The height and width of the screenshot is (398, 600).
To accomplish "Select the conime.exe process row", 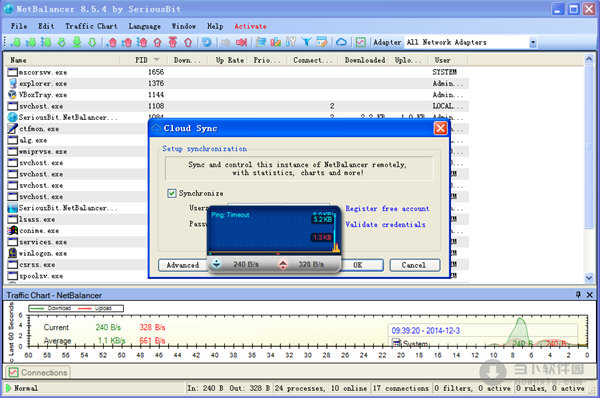I will pos(77,230).
